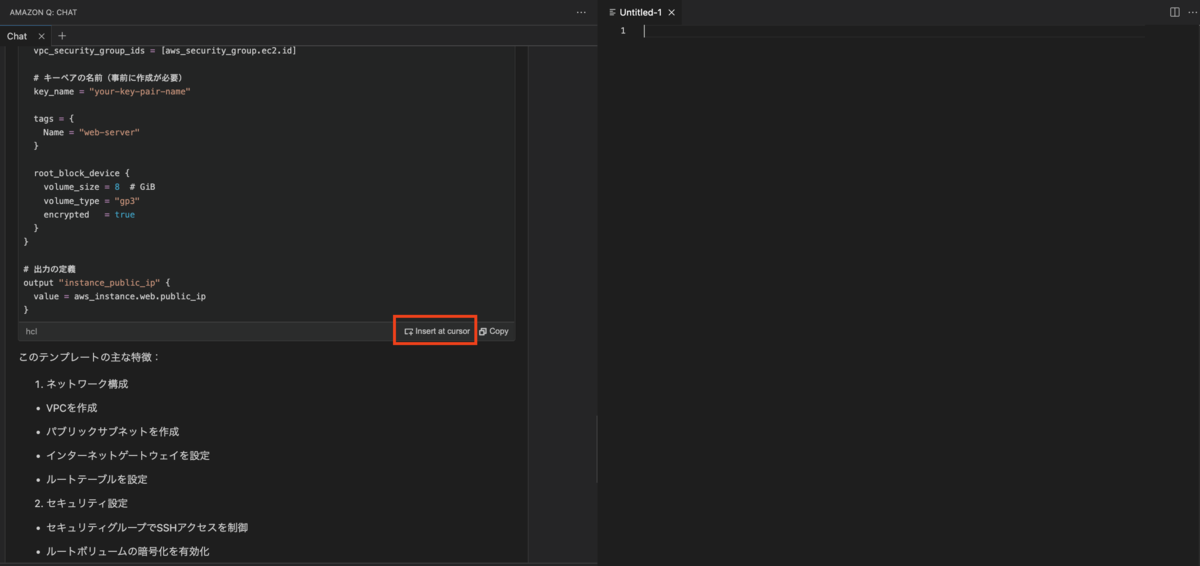The width and height of the screenshot is (1200, 566).
Task: Copy the hcl code block
Action: coord(494,331)
